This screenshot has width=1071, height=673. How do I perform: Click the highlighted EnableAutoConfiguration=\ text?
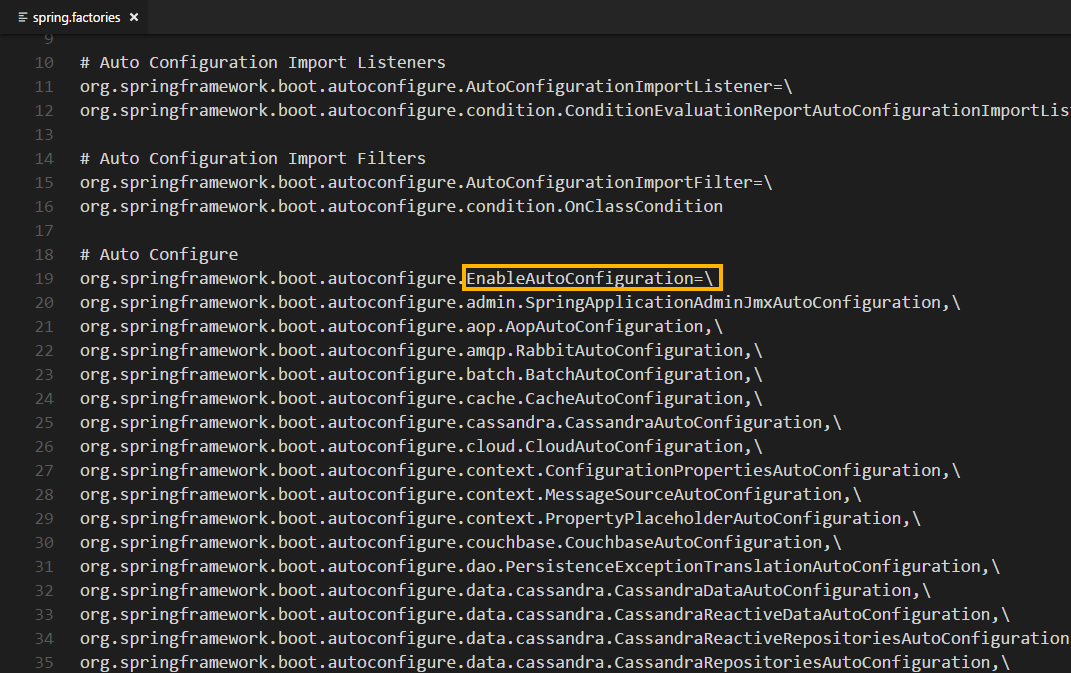[x=592, y=278]
